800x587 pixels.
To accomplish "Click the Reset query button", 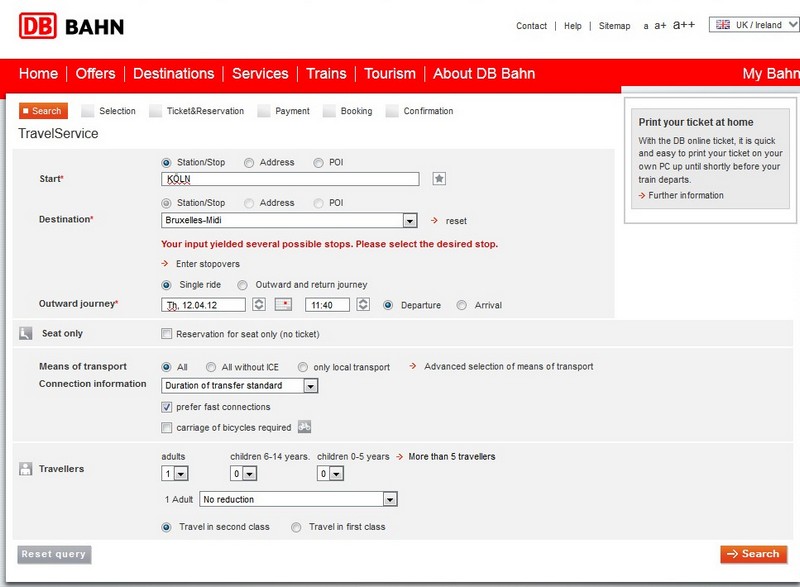I will [54, 554].
